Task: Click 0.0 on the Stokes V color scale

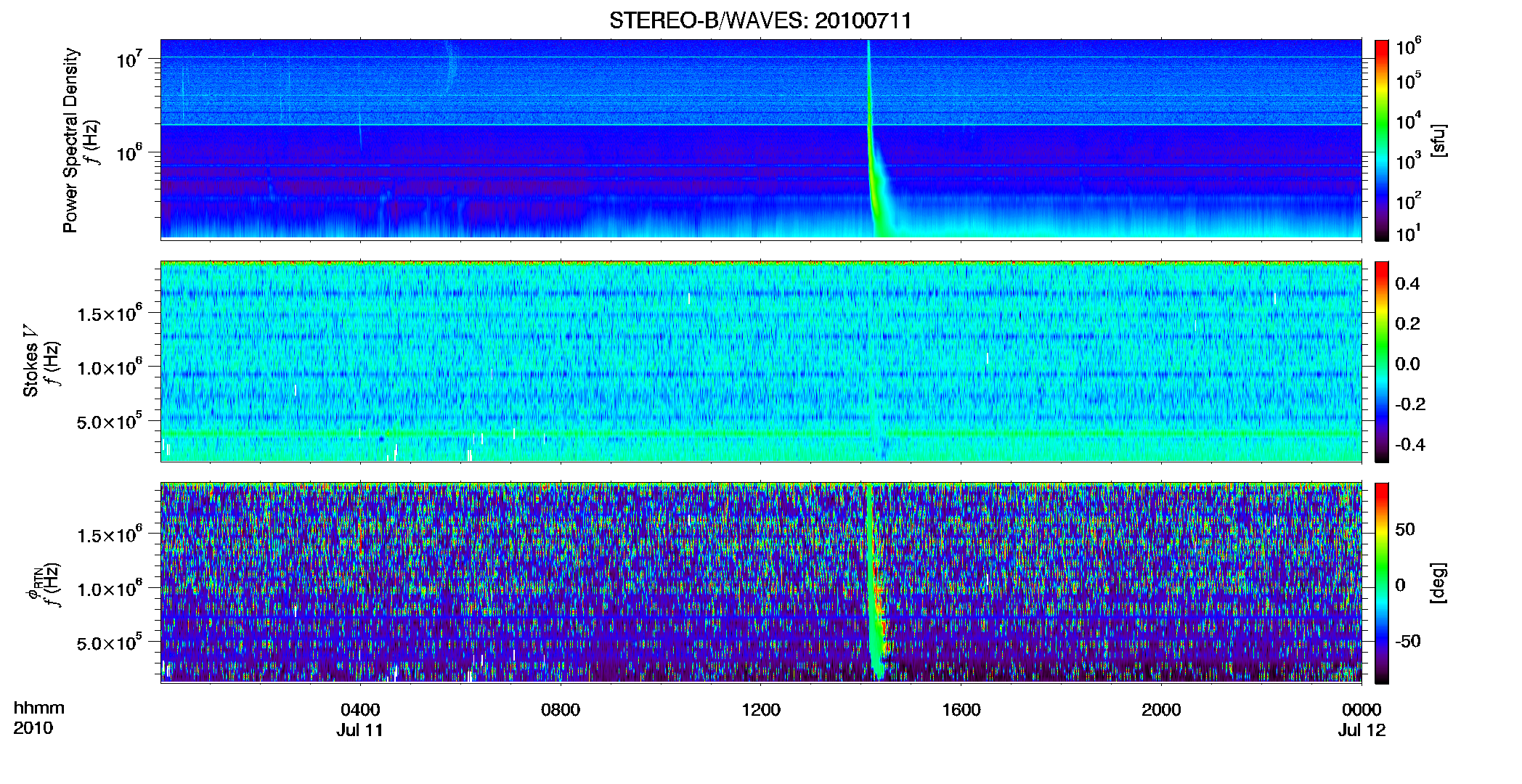Action: 1407,364
